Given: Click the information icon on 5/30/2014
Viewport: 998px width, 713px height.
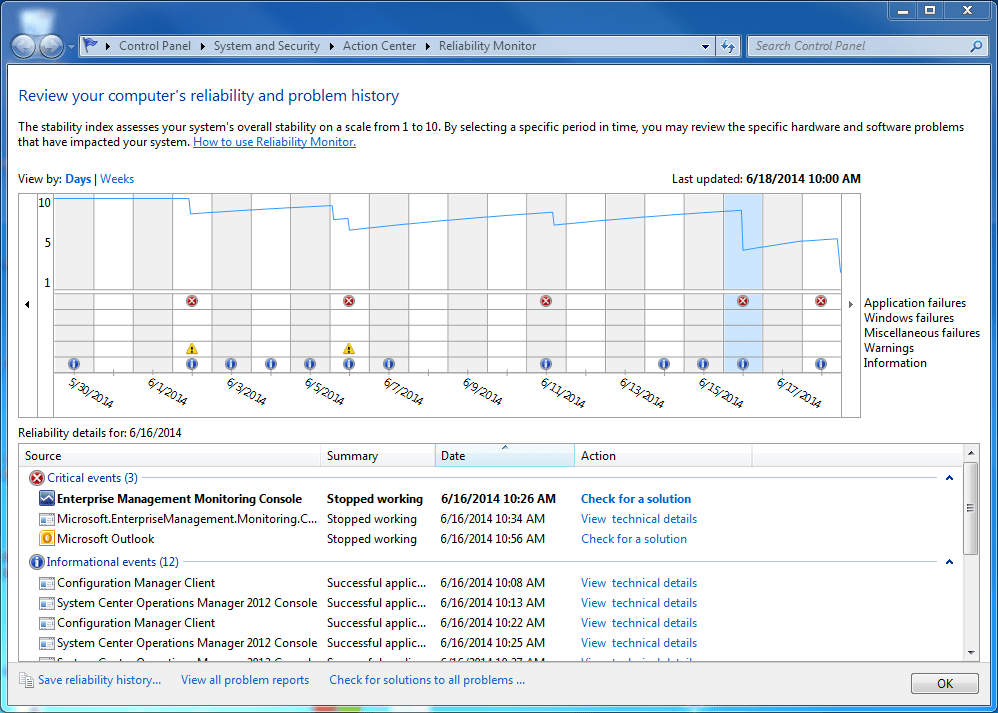Looking at the screenshot, I should click(x=73, y=364).
